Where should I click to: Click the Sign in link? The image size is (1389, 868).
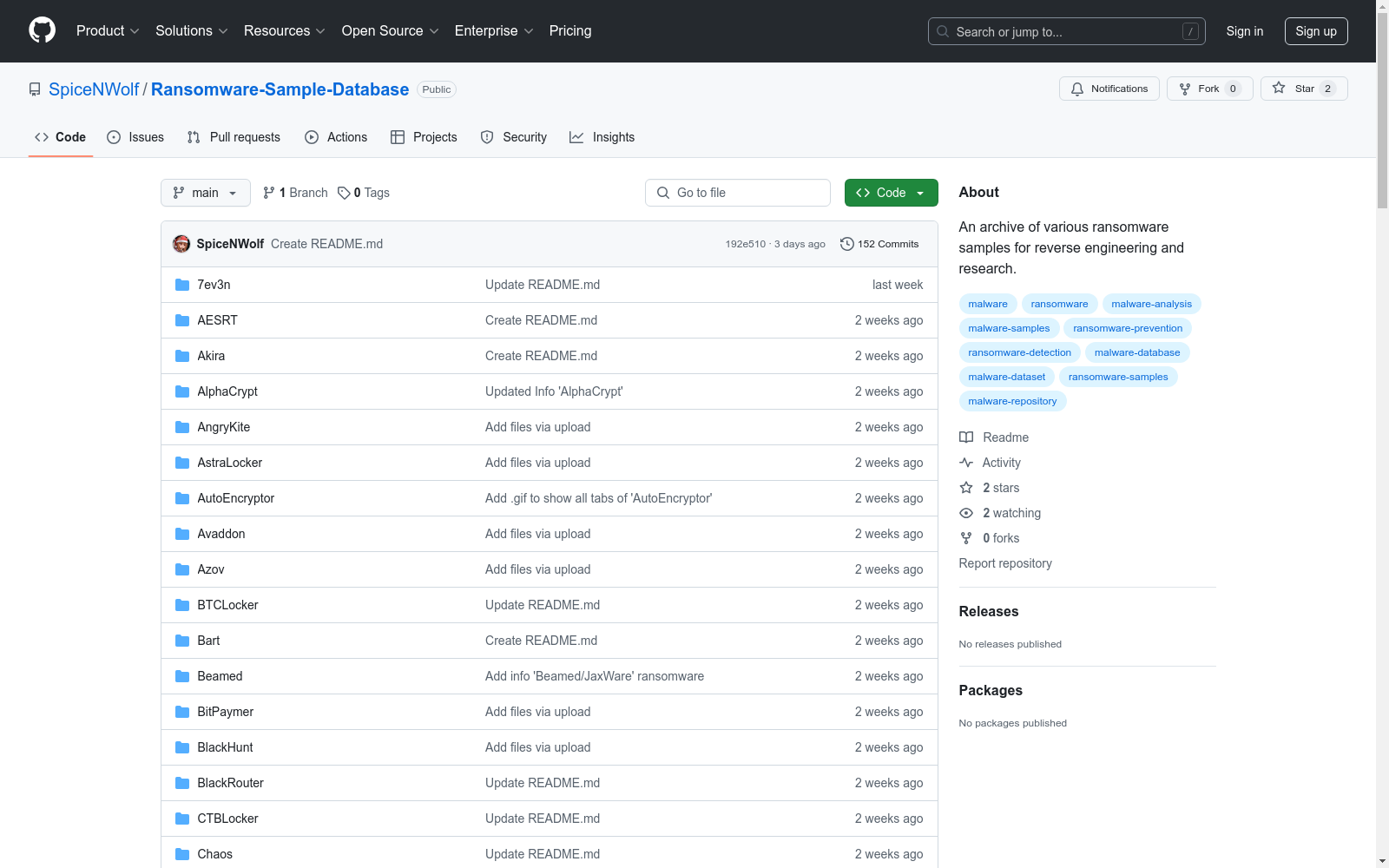click(x=1245, y=31)
